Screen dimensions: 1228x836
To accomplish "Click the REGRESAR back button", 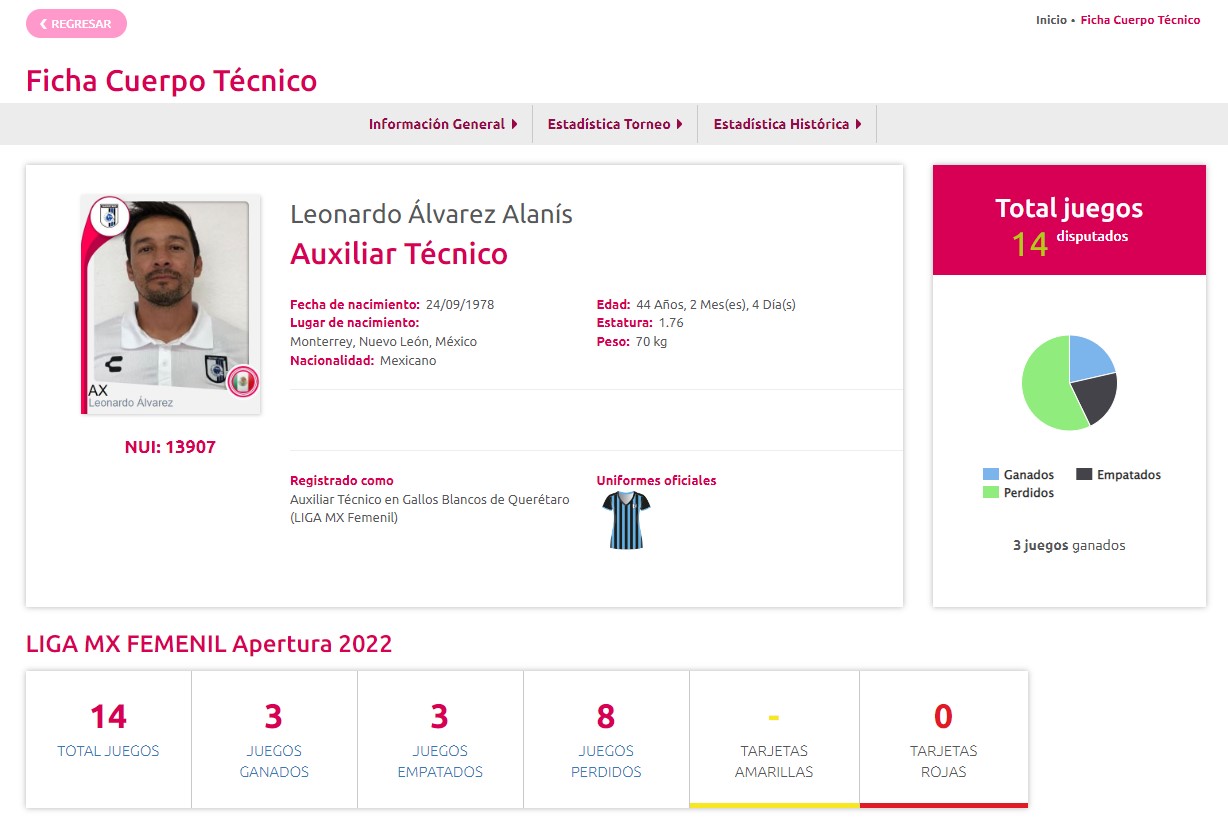I will click(x=76, y=24).
